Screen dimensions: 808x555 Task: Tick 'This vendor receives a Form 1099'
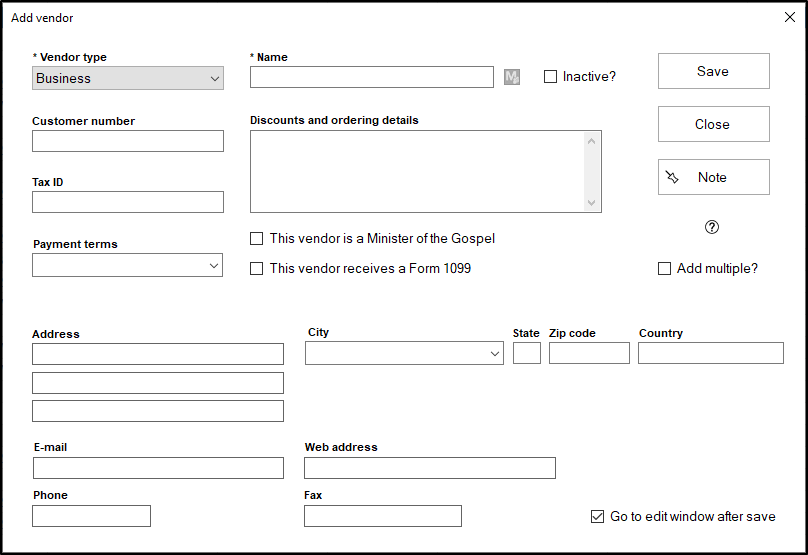(257, 269)
